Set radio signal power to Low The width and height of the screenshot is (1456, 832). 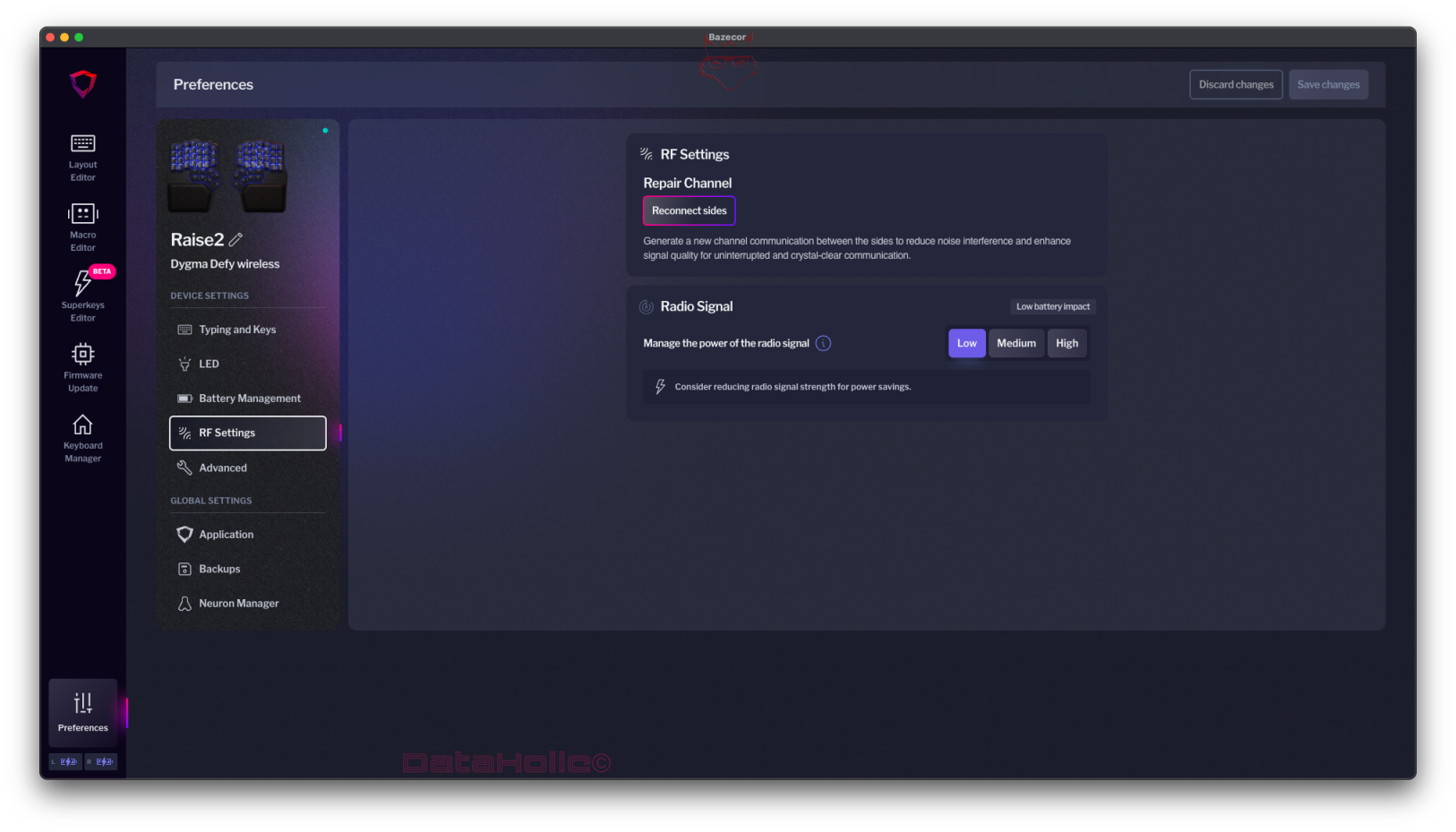[x=966, y=343]
